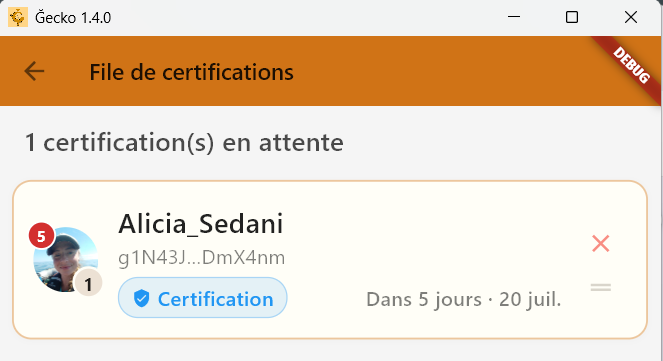The width and height of the screenshot is (663, 361).
Task: Grab the reorder handle on the card
Action: point(601,287)
